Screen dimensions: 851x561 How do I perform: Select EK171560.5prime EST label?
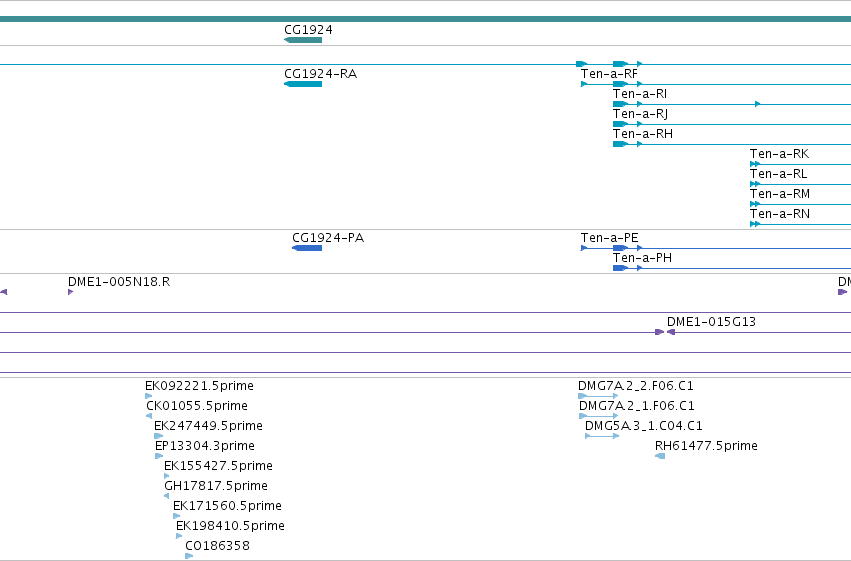[227, 506]
